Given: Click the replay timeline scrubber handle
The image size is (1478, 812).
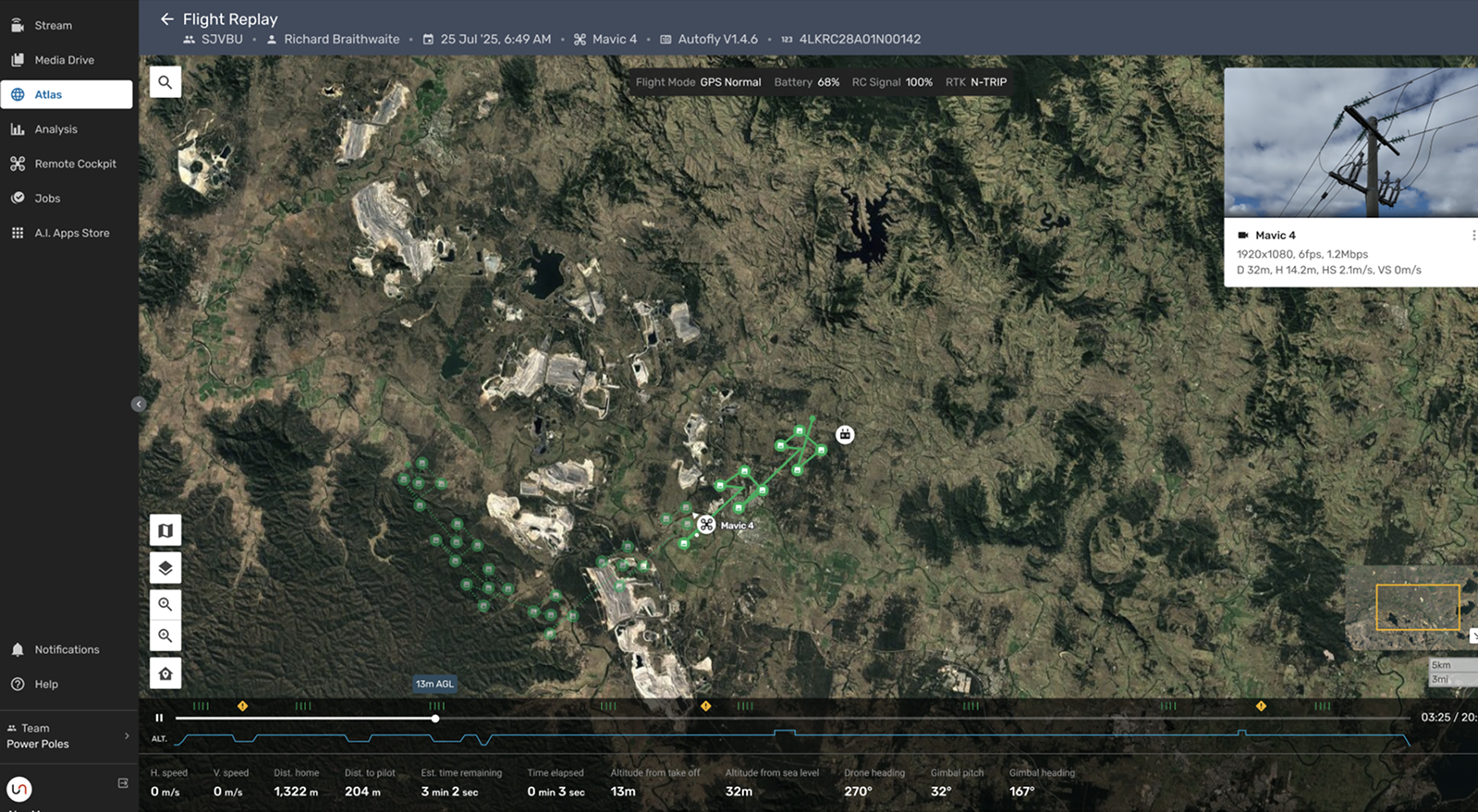Looking at the screenshot, I should tap(434, 718).
